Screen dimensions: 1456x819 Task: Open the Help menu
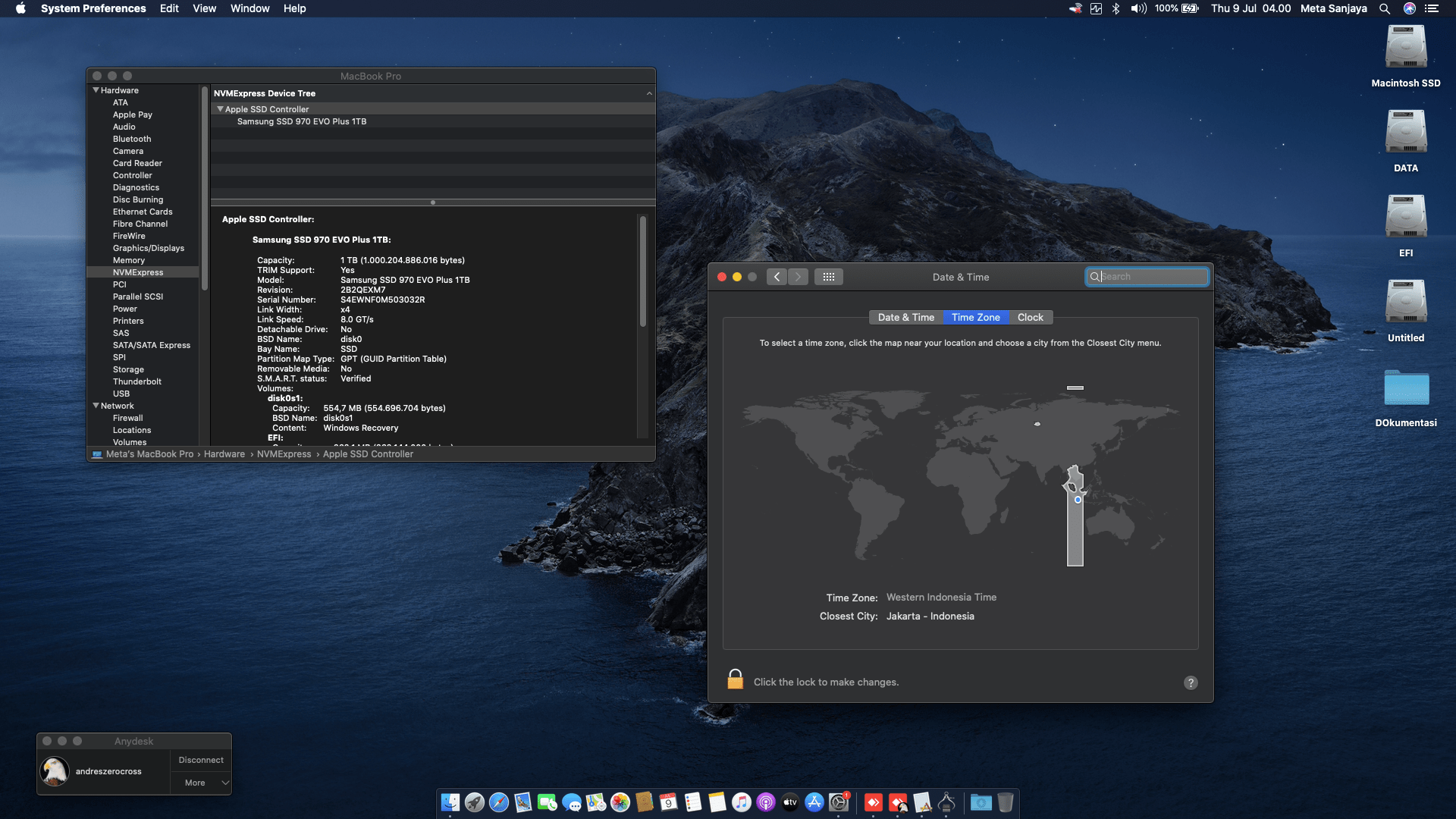(x=294, y=8)
